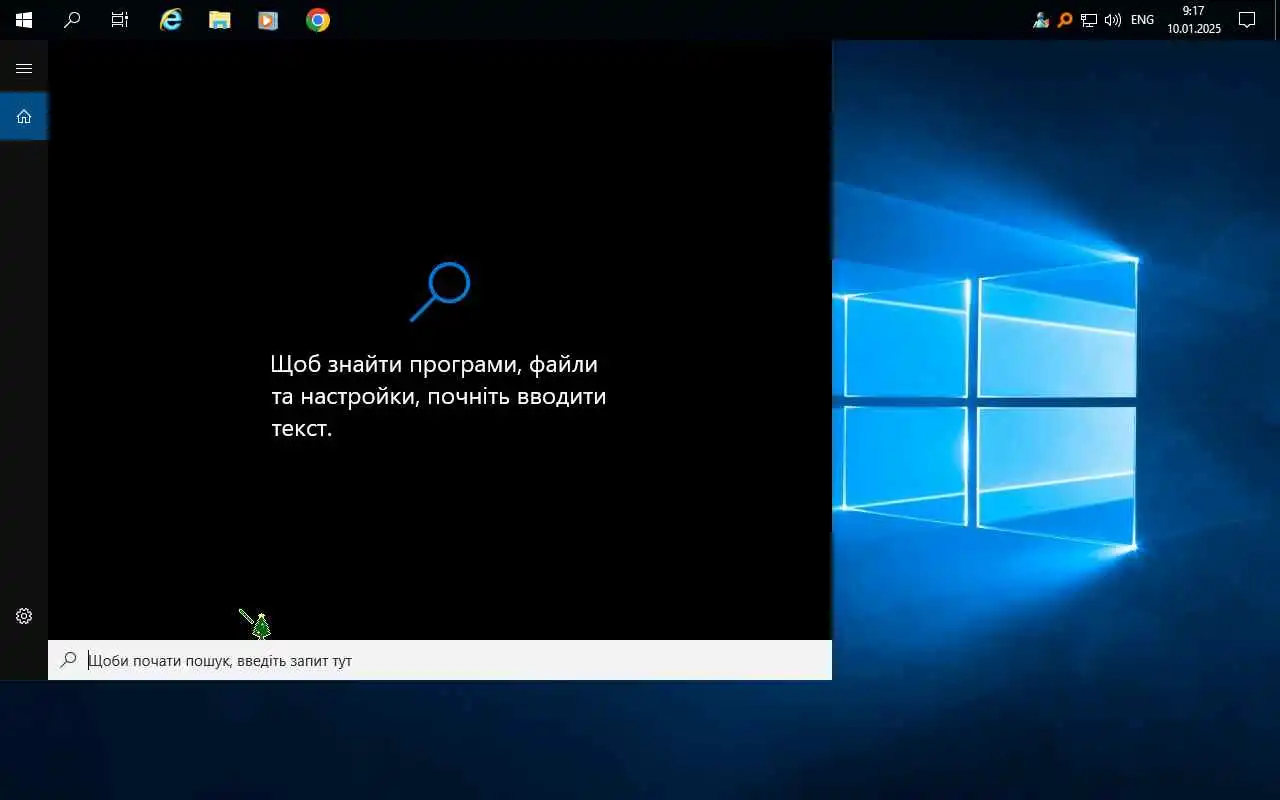Open the media player taskbar icon
The image size is (1280, 800).
coord(268,20)
